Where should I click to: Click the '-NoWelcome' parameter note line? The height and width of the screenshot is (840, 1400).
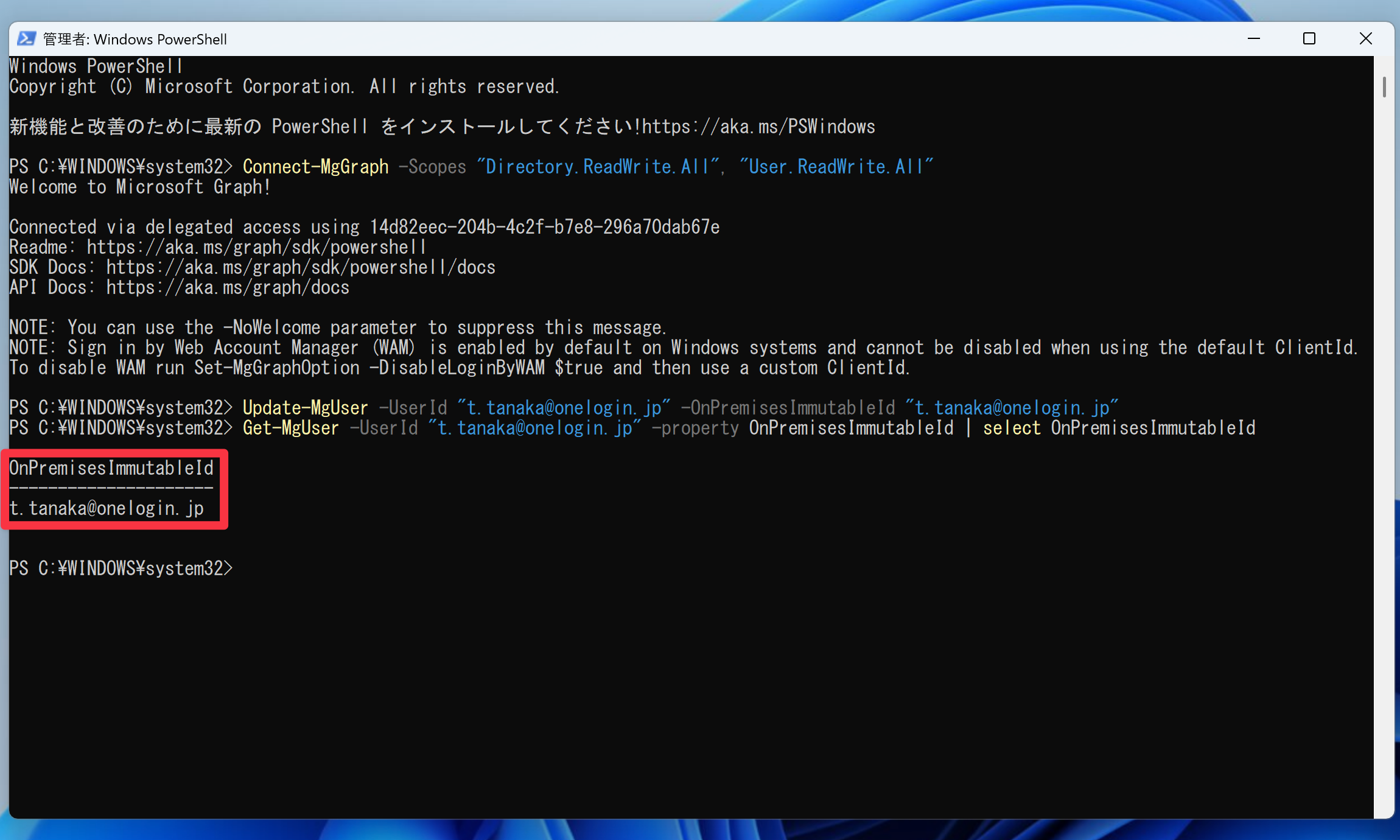[338, 327]
